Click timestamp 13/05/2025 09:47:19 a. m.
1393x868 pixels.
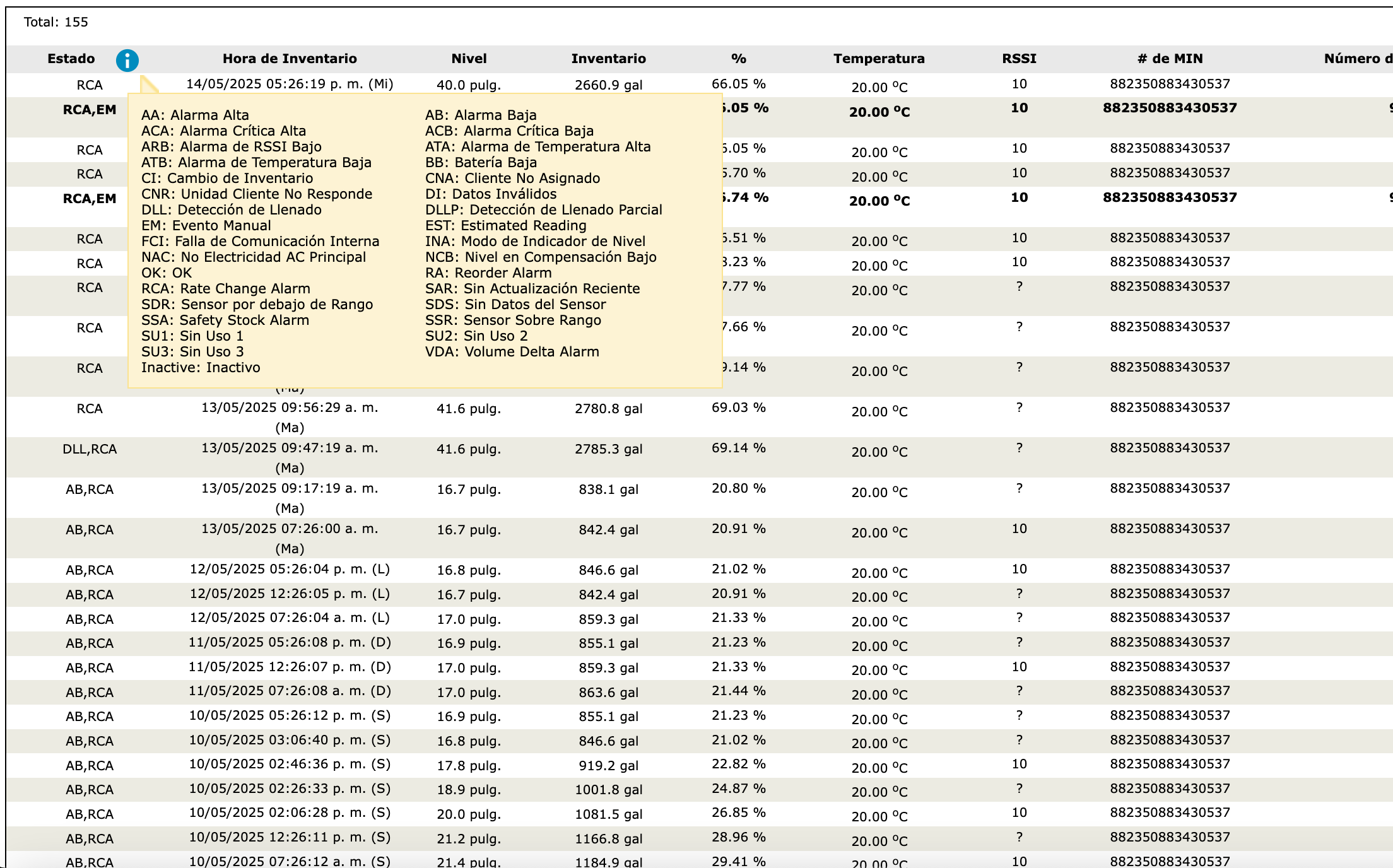[x=290, y=448]
